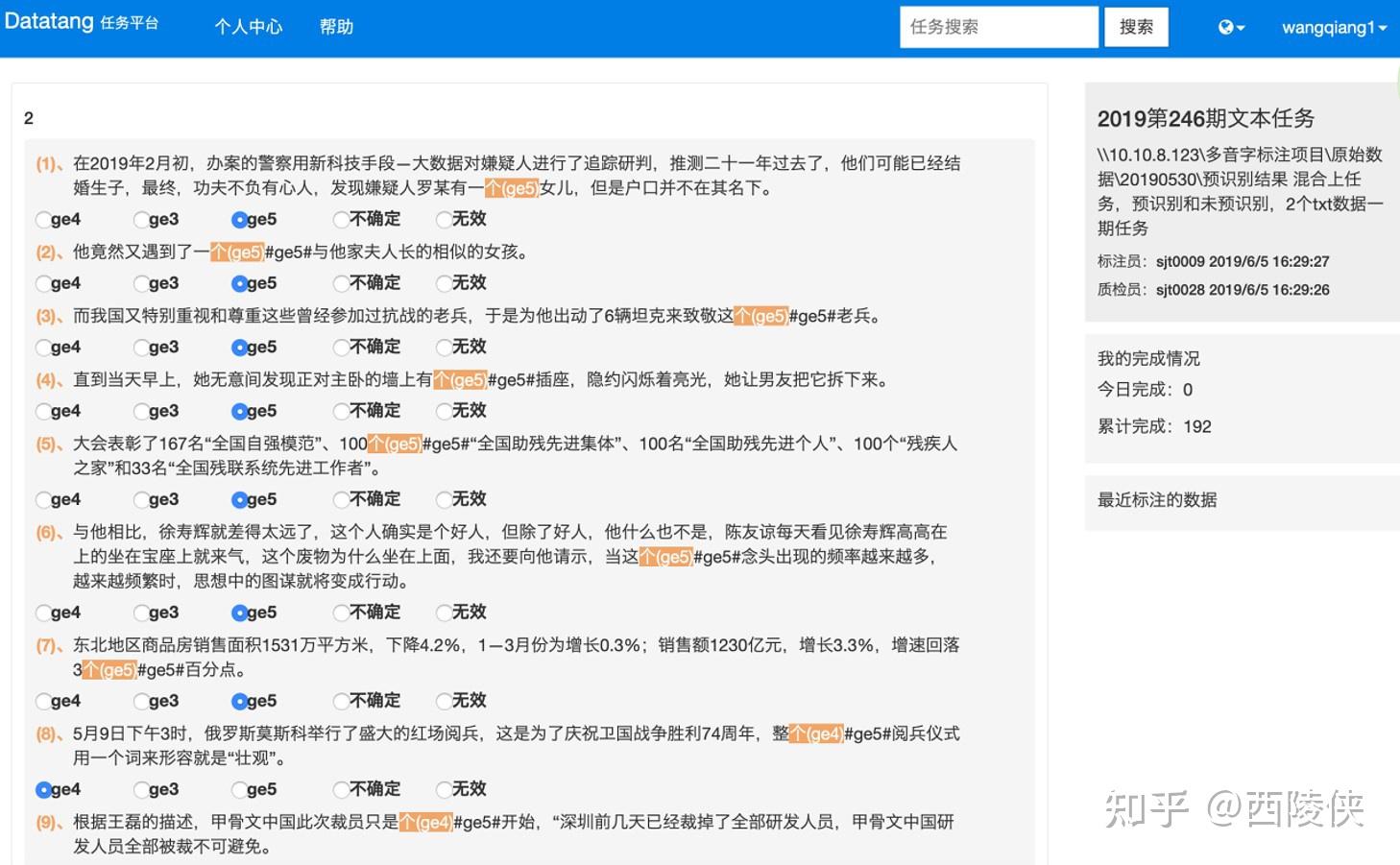Select ge5 for sentence (4)

click(239, 411)
